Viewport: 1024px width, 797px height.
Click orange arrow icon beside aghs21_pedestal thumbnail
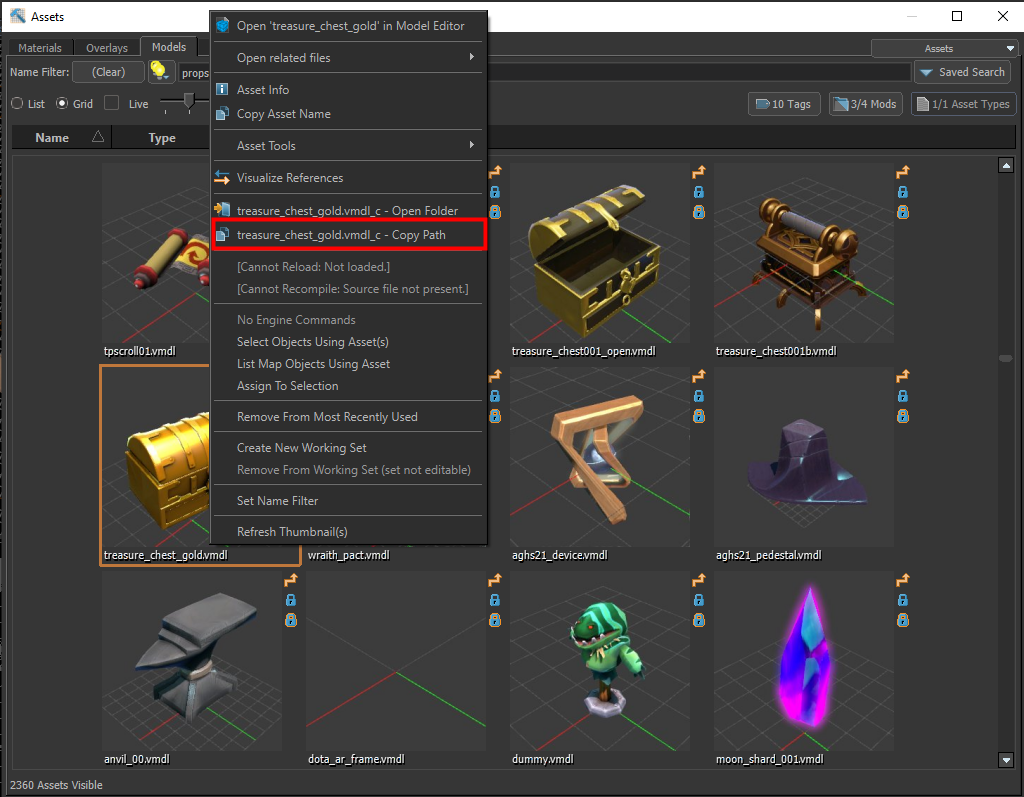coord(903,376)
